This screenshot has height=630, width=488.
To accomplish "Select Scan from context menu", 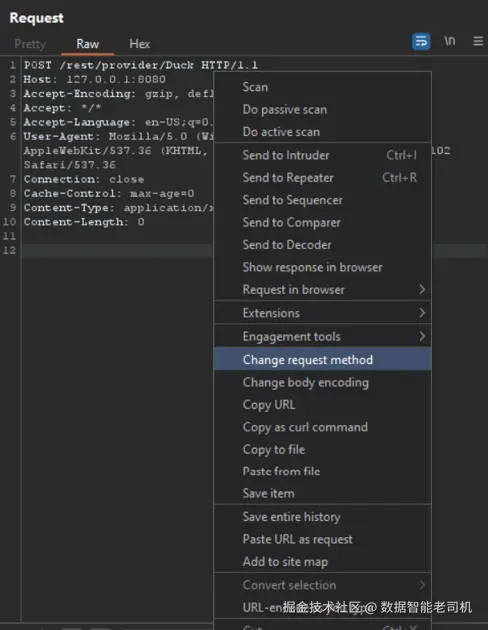I will click(323, 87).
